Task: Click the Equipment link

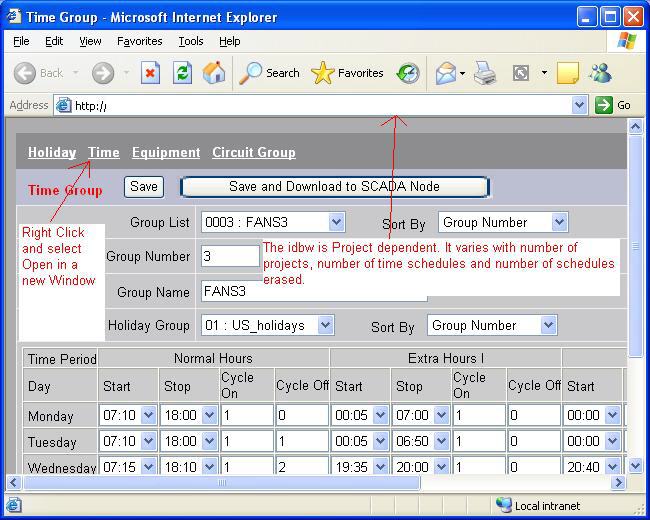Action: coord(166,153)
